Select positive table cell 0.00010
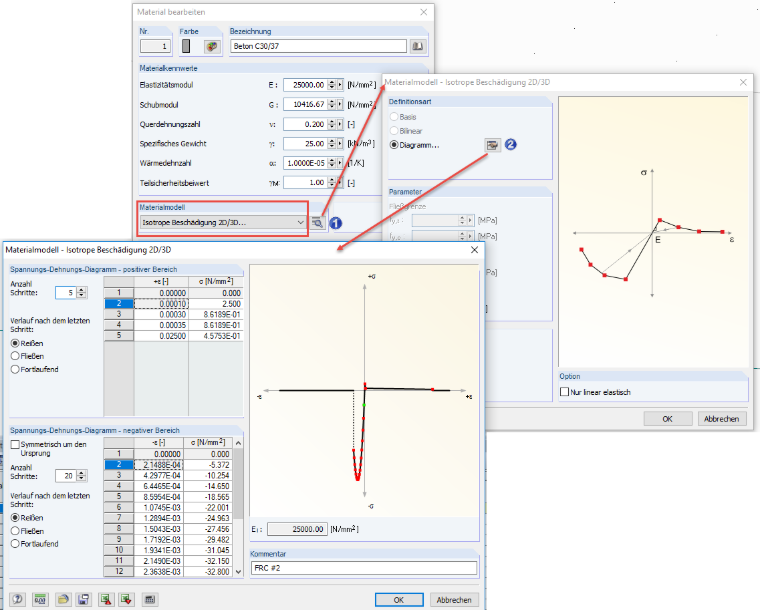 [x=161, y=304]
